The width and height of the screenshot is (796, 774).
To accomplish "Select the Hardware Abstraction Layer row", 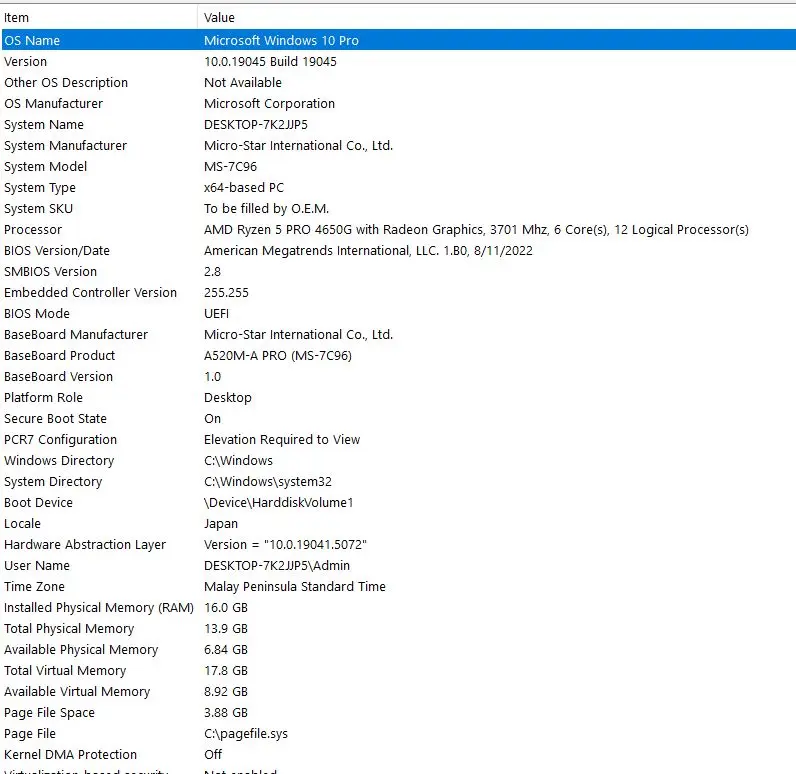I will pyautogui.click(x=398, y=545).
